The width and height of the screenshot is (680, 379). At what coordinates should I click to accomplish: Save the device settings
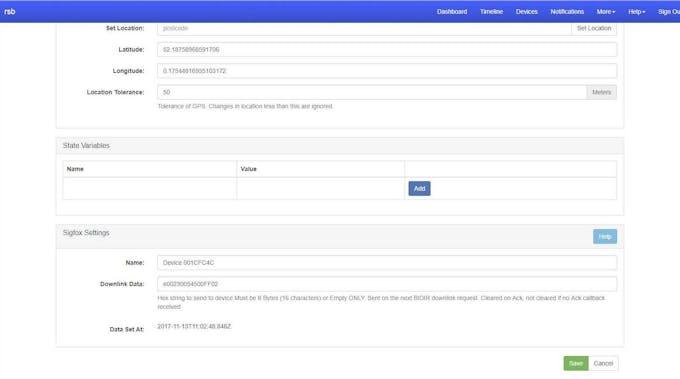coord(576,363)
